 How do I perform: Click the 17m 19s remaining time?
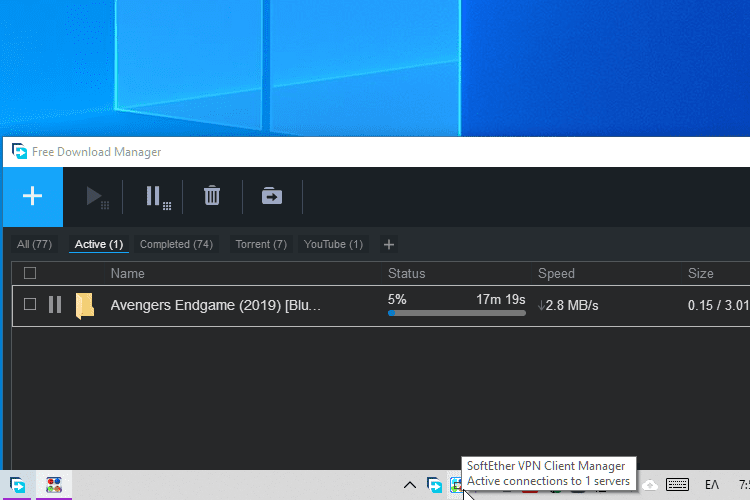(x=501, y=300)
